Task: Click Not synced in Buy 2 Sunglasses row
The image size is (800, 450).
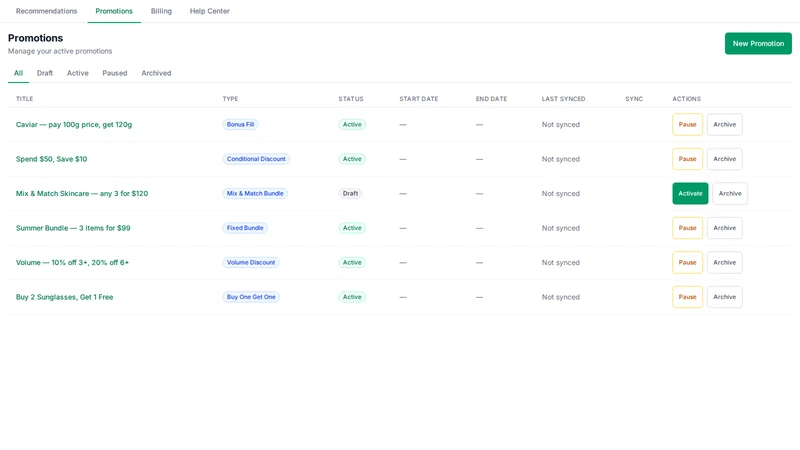Action: pyautogui.click(x=561, y=297)
